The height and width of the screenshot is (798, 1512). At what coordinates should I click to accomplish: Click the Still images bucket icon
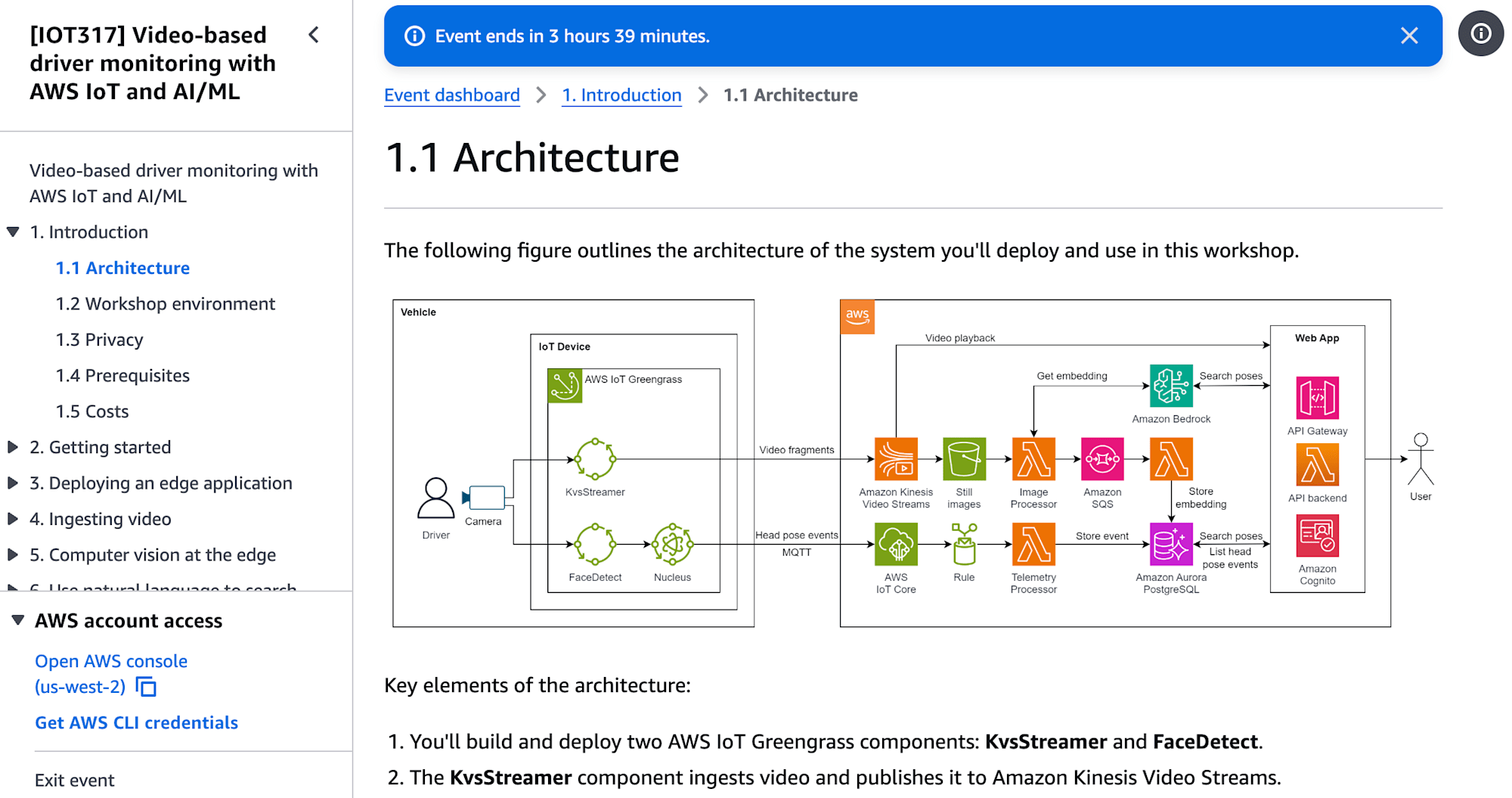(x=964, y=459)
